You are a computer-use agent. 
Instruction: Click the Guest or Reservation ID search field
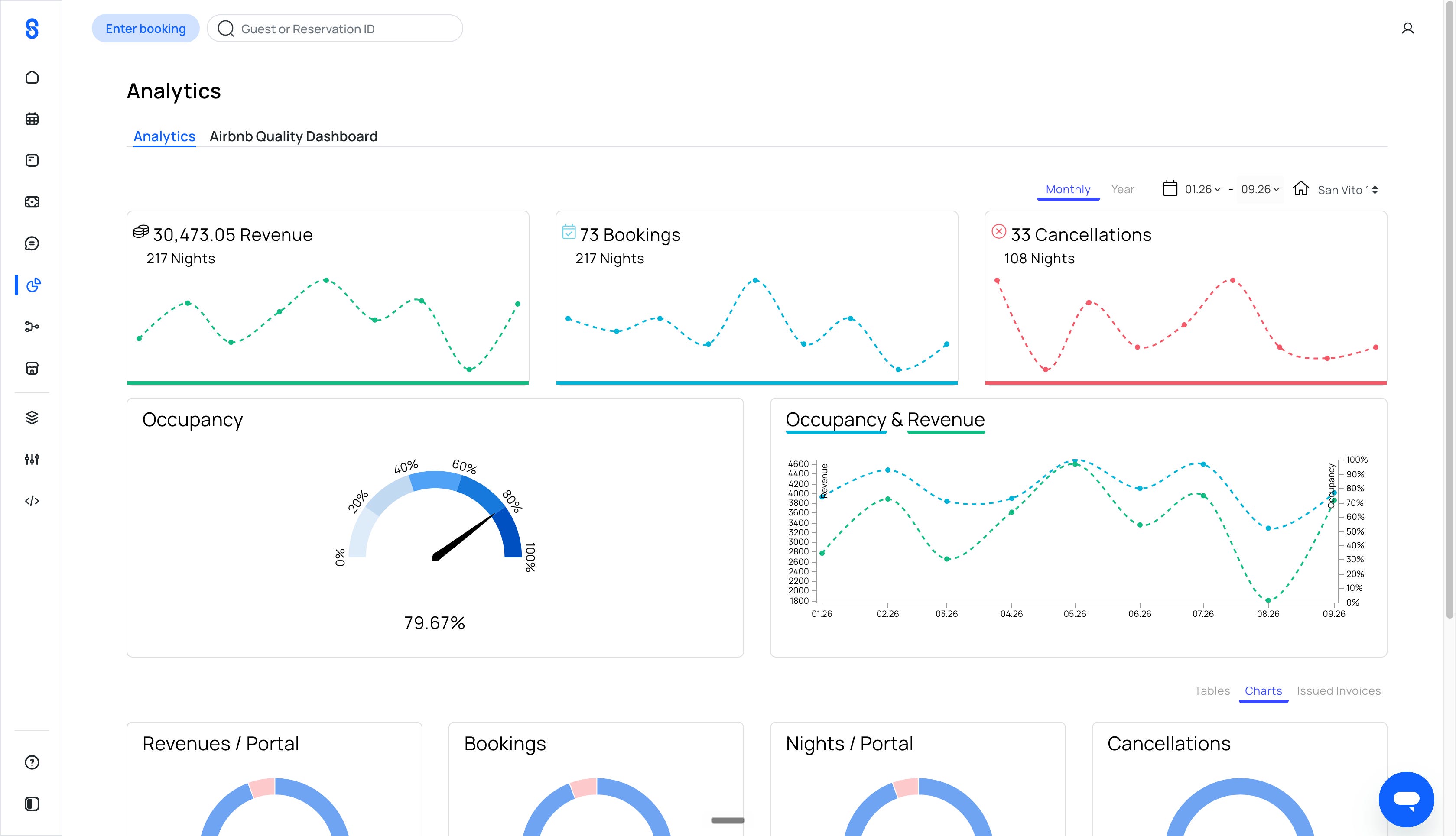click(335, 29)
